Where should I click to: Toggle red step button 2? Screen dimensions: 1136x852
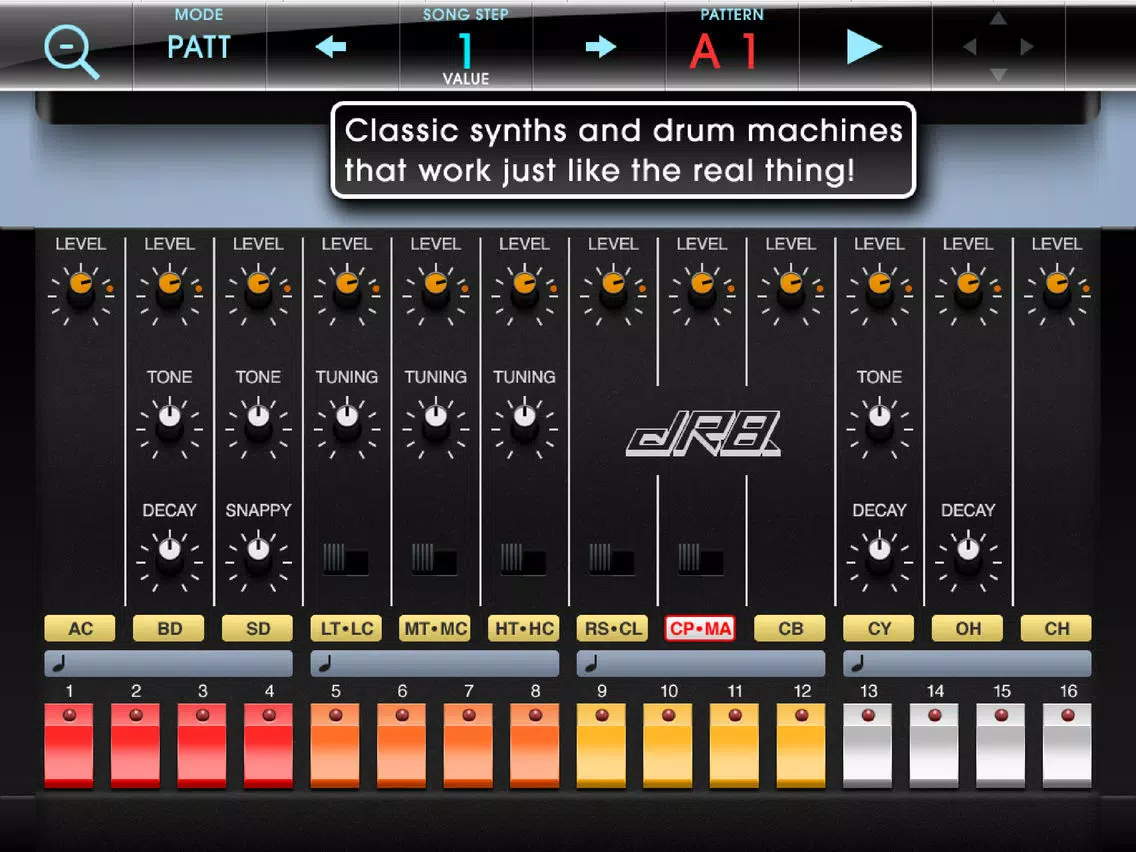click(135, 746)
